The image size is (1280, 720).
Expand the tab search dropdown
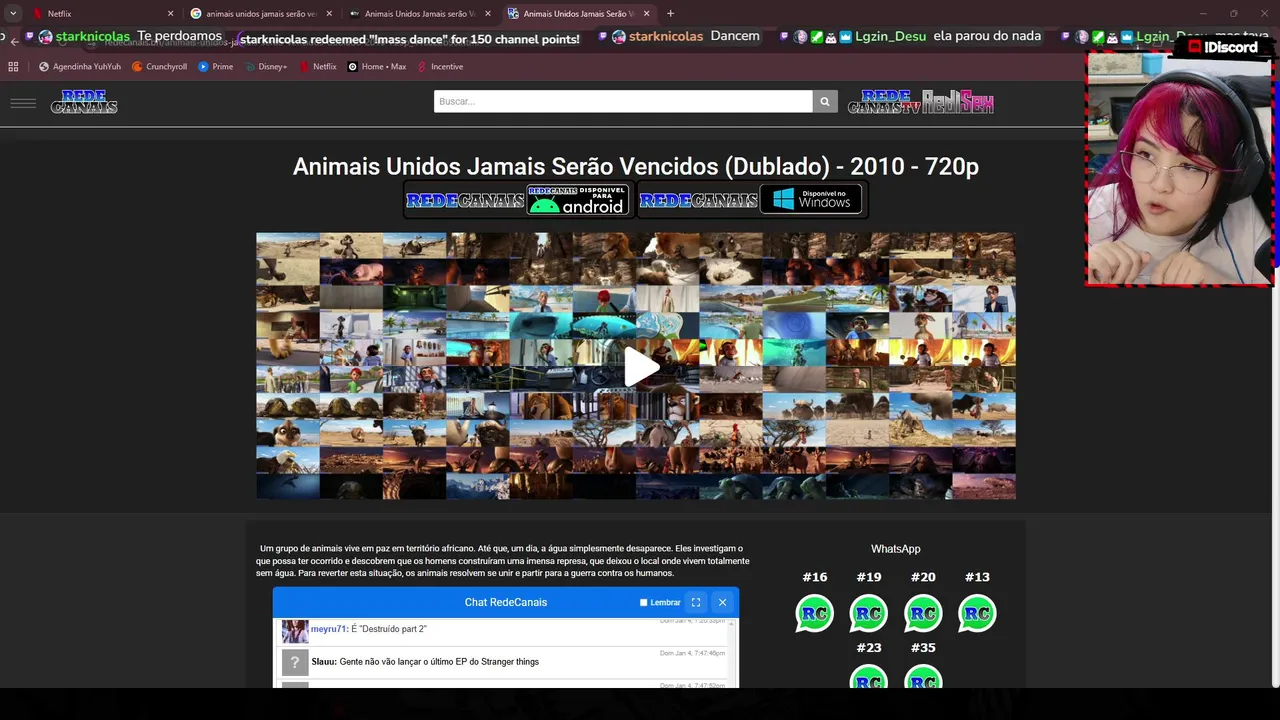(x=13, y=14)
